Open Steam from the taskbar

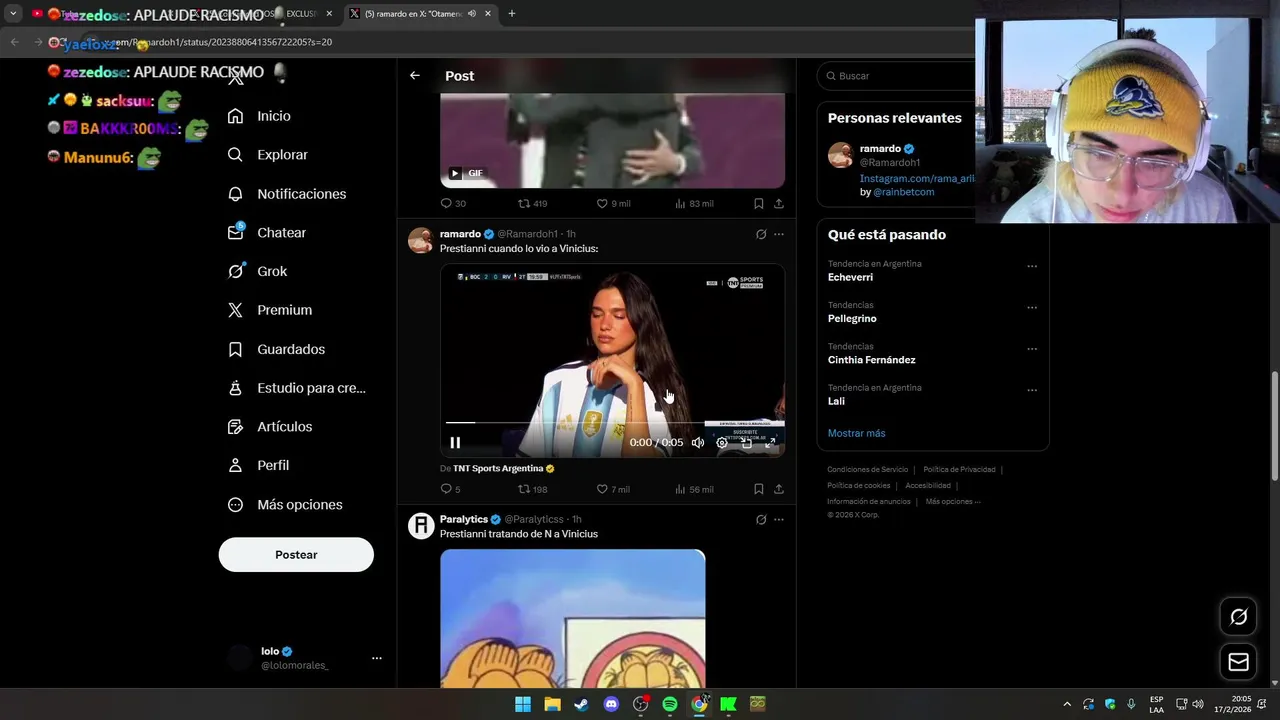[x=581, y=704]
